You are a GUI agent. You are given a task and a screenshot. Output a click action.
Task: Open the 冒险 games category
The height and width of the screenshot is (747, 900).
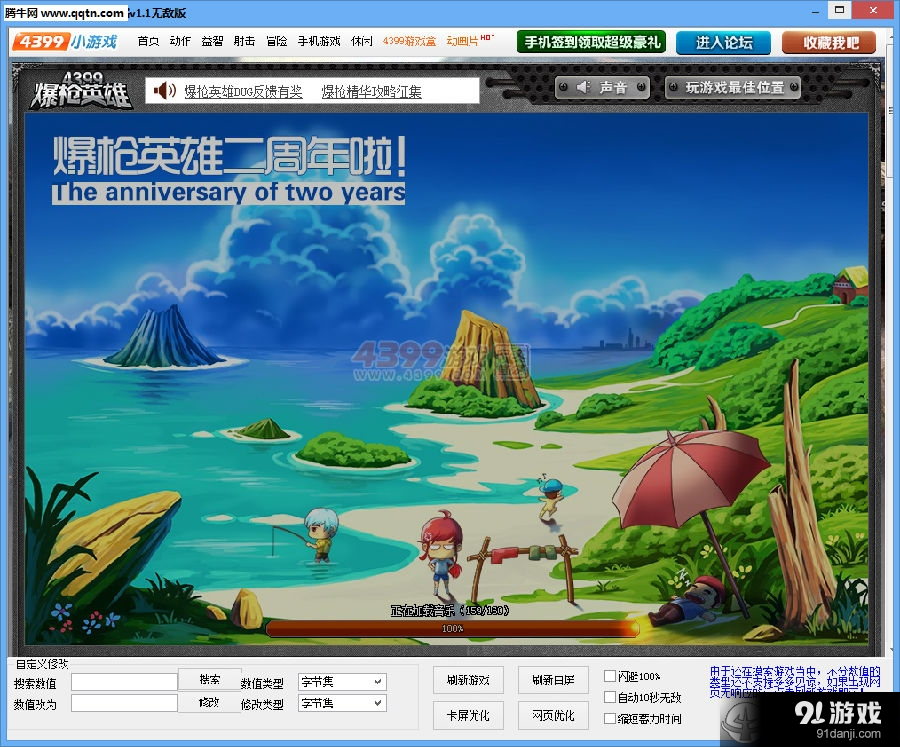point(276,41)
